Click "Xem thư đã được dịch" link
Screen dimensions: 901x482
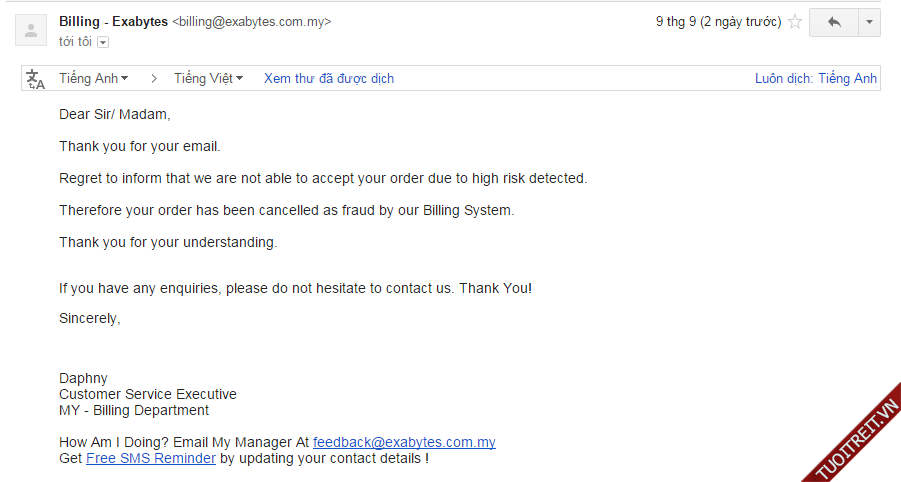pyautogui.click(x=329, y=78)
